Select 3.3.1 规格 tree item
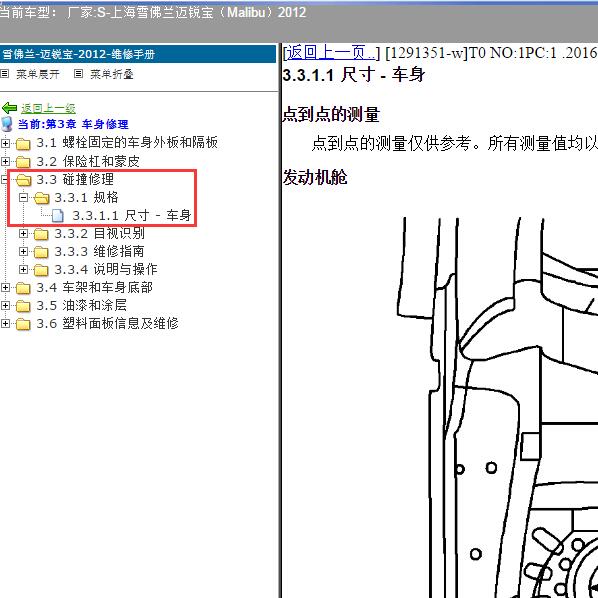 [87, 197]
